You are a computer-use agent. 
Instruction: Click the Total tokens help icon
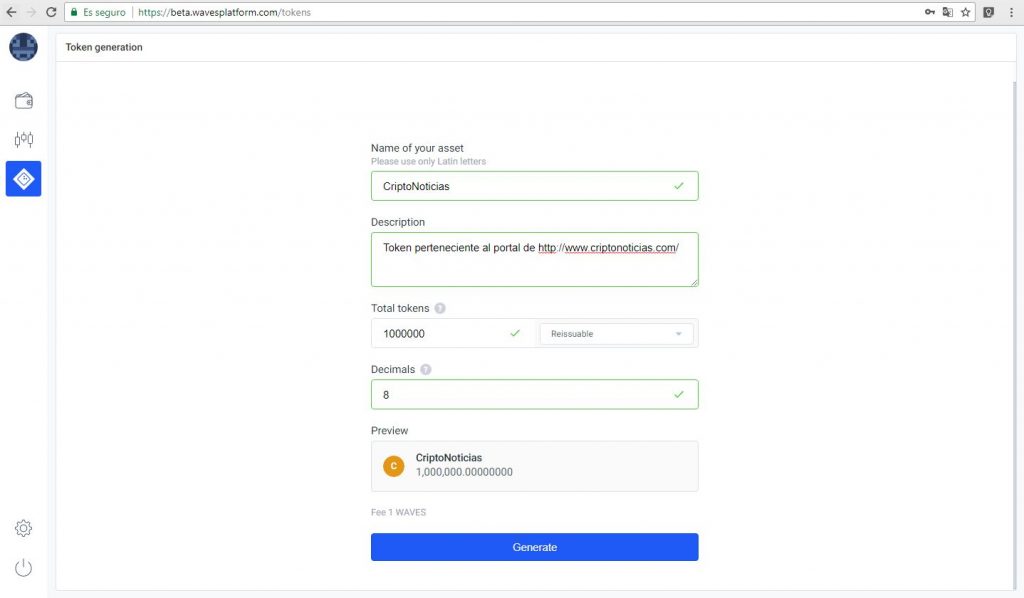[x=440, y=308]
